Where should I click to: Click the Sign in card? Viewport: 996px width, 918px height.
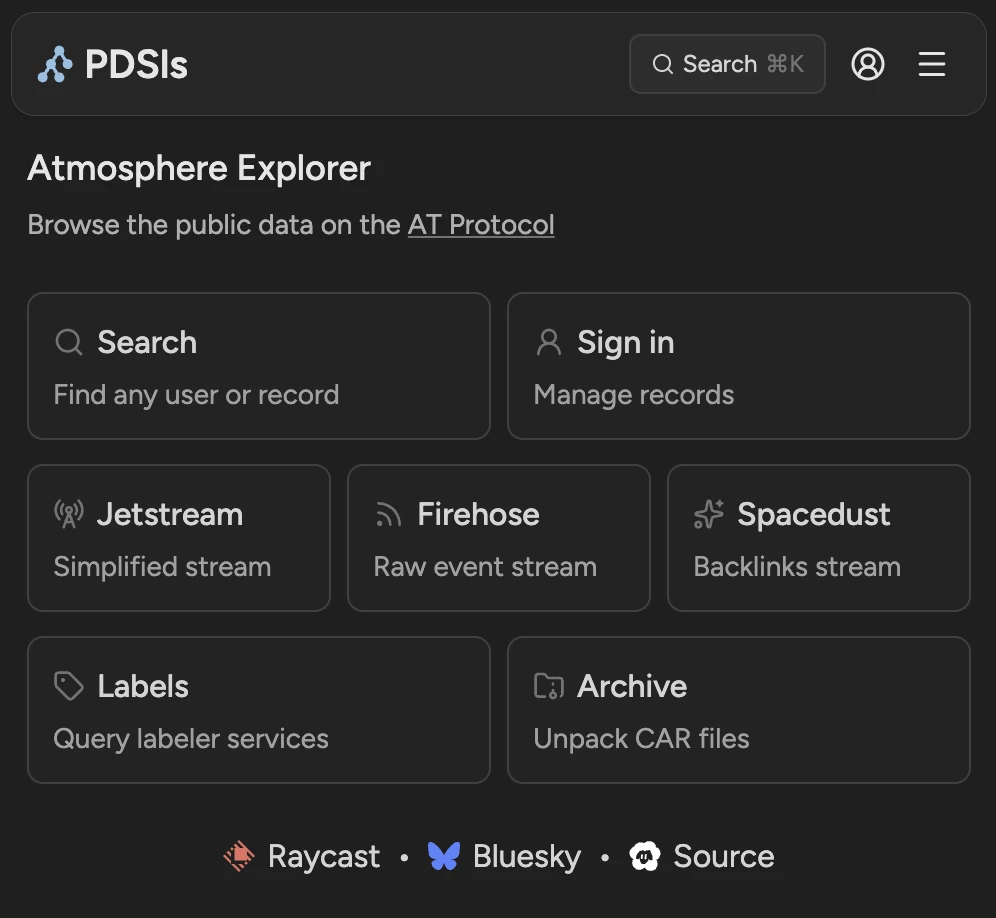click(738, 366)
